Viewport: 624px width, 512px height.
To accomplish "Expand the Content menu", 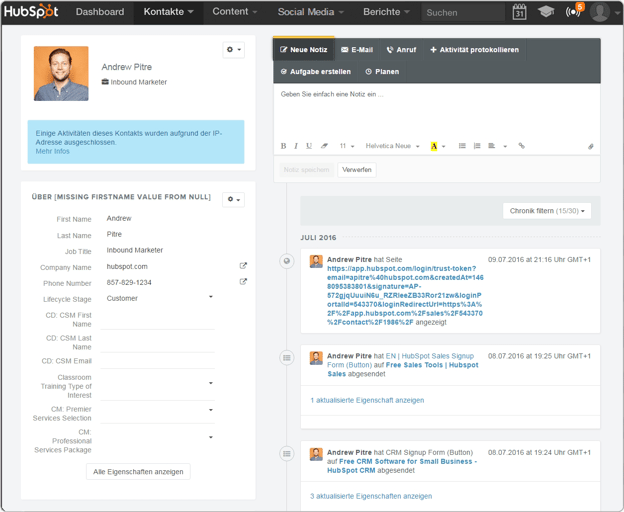I will point(234,12).
